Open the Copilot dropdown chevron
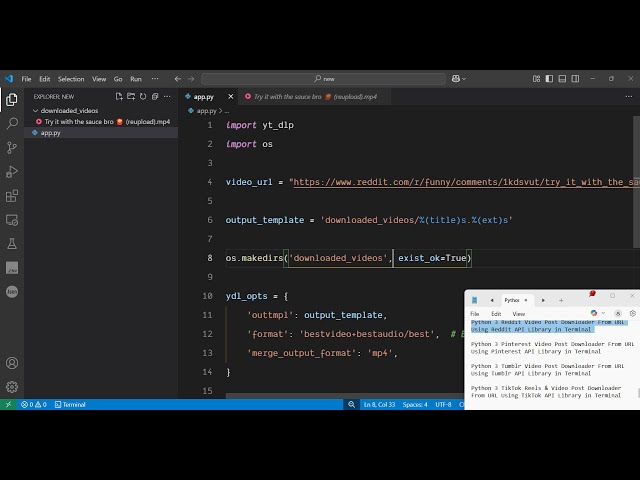 point(464,79)
